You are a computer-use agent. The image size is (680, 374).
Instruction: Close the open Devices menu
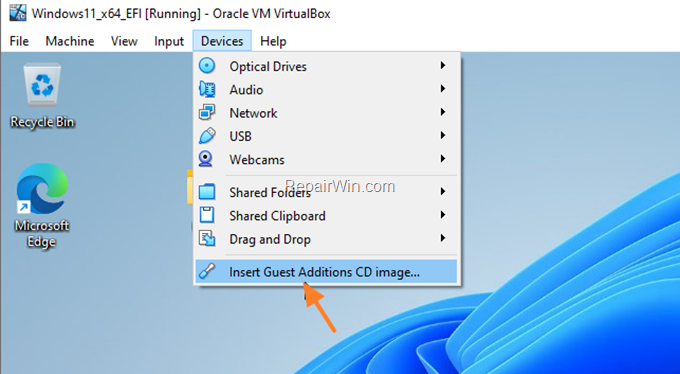click(x=222, y=41)
